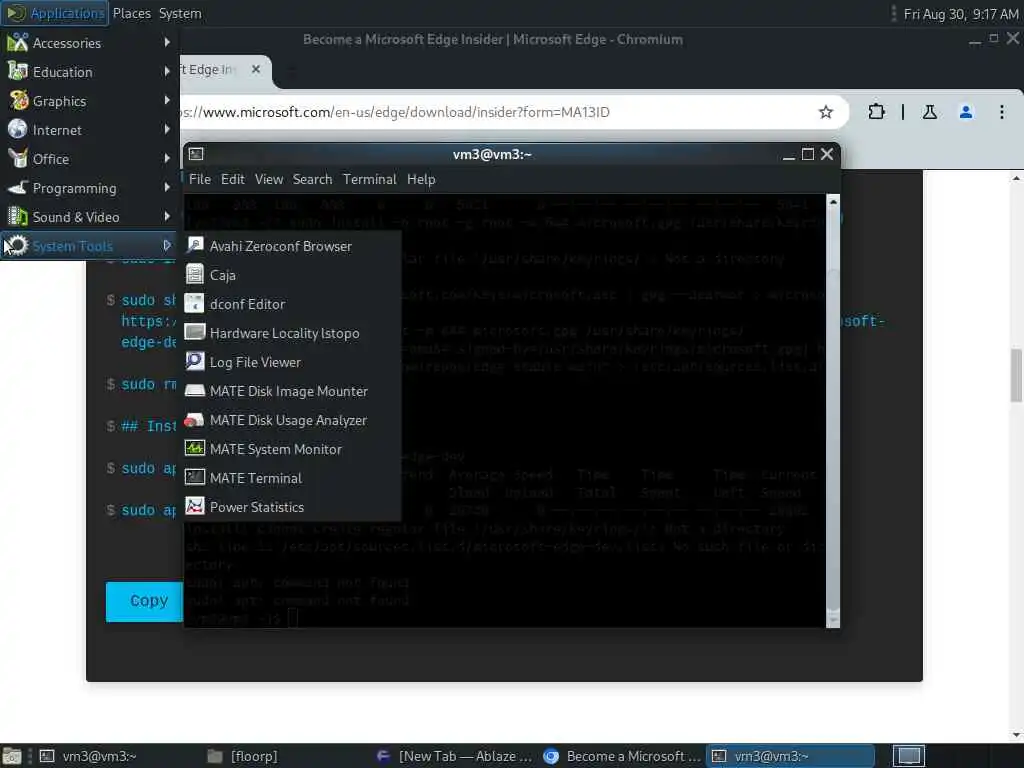The image size is (1024, 768).
Task: Open the browser profile avatar
Action: [x=965, y=112]
